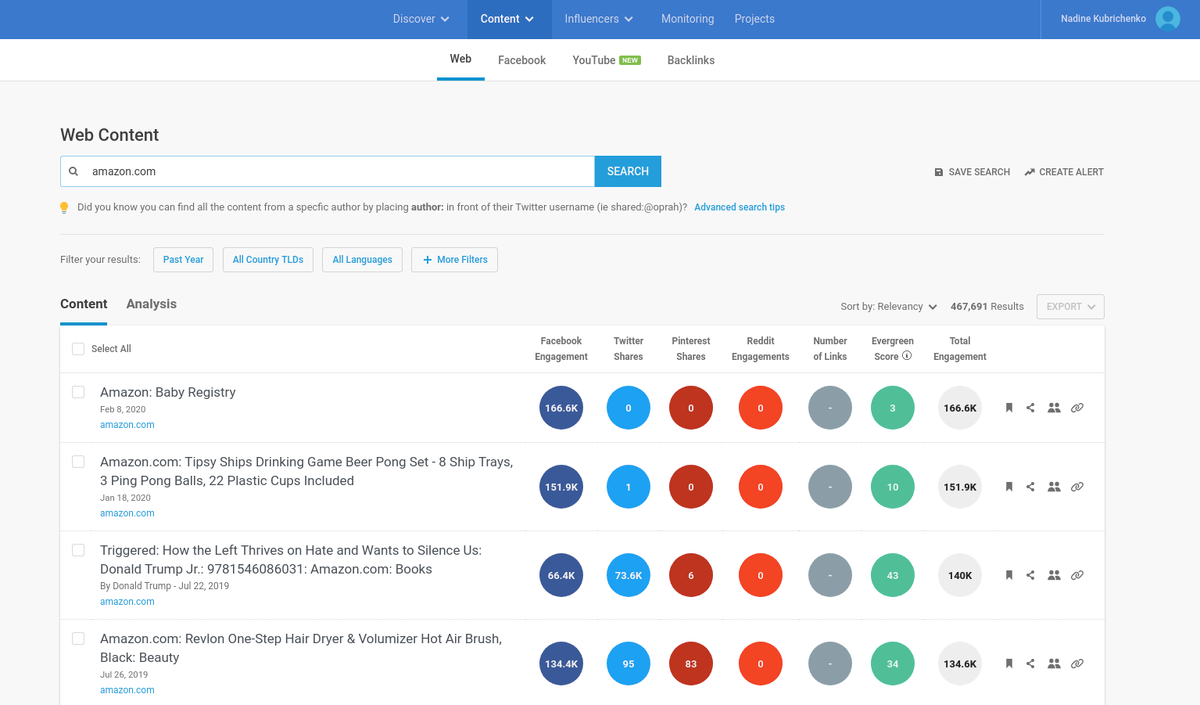View sharers of the Revlon Hair Dryer result
The image size is (1200, 705).
(1054, 663)
